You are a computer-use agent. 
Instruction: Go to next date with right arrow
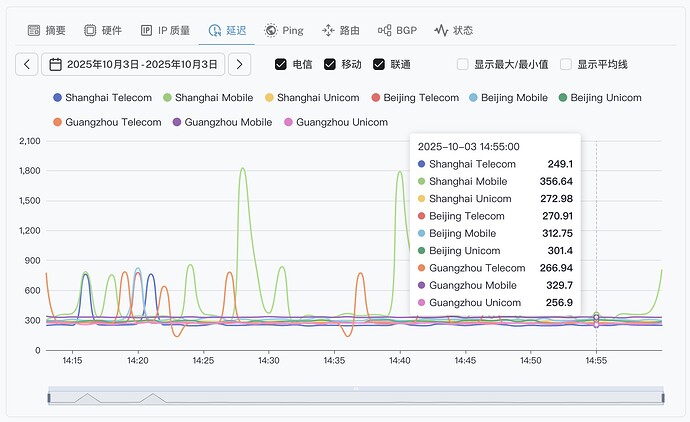(x=239, y=64)
